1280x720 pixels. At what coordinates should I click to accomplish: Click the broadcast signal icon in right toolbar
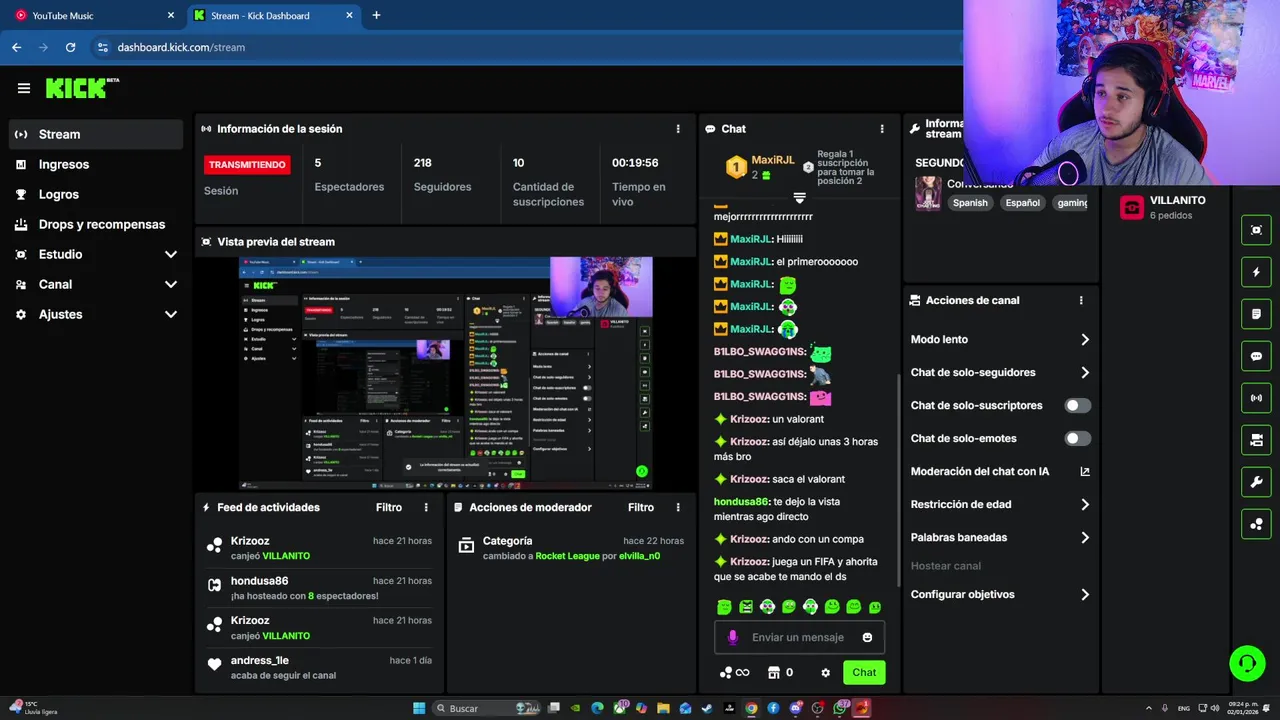click(1256, 398)
